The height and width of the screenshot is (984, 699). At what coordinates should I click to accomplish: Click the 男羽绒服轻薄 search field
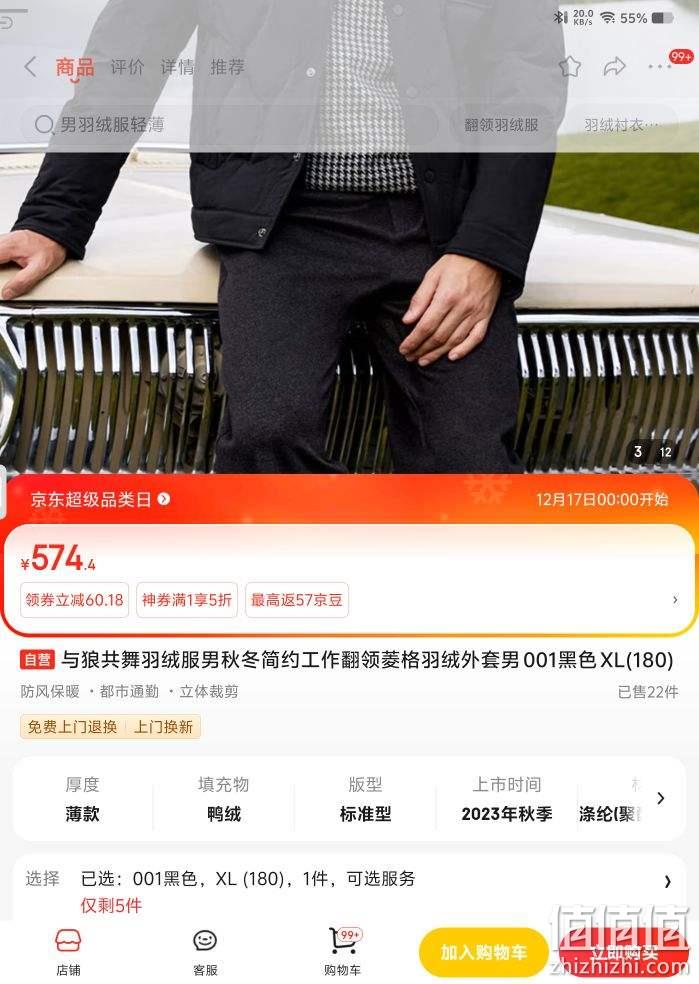point(229,125)
